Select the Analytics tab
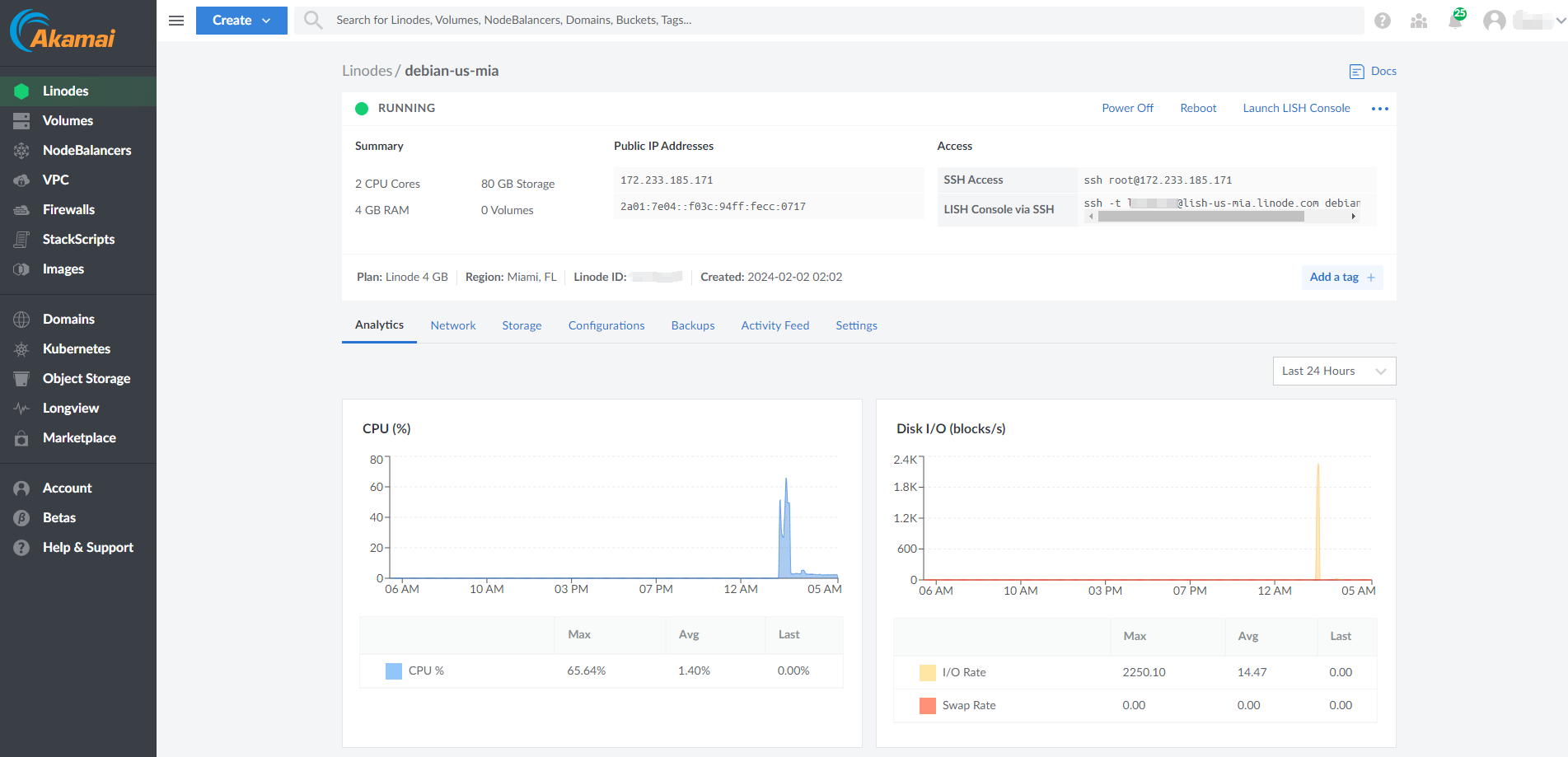1568x757 pixels. pyautogui.click(x=379, y=325)
